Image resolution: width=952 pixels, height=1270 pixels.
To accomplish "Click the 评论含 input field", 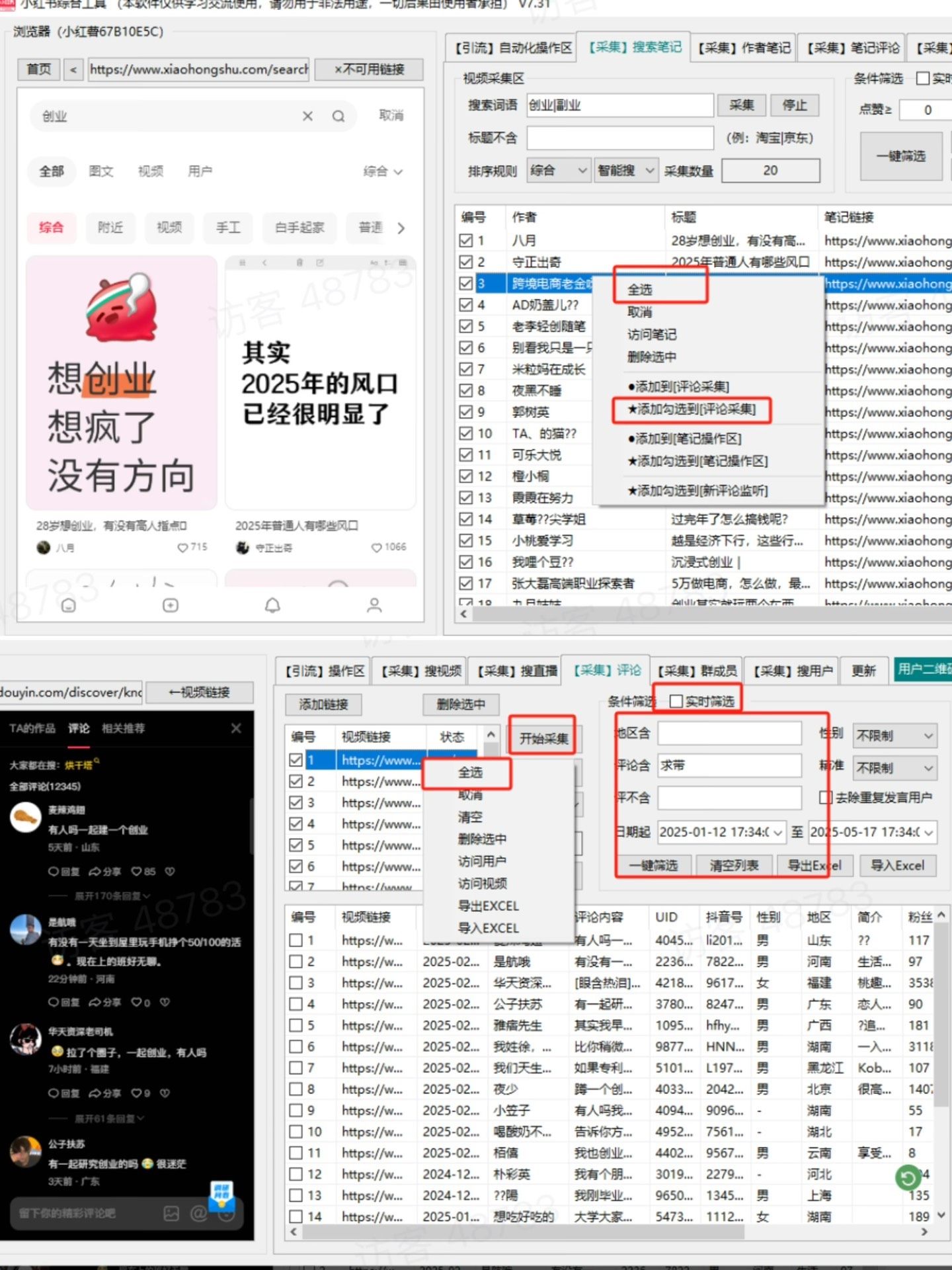I will (x=729, y=765).
